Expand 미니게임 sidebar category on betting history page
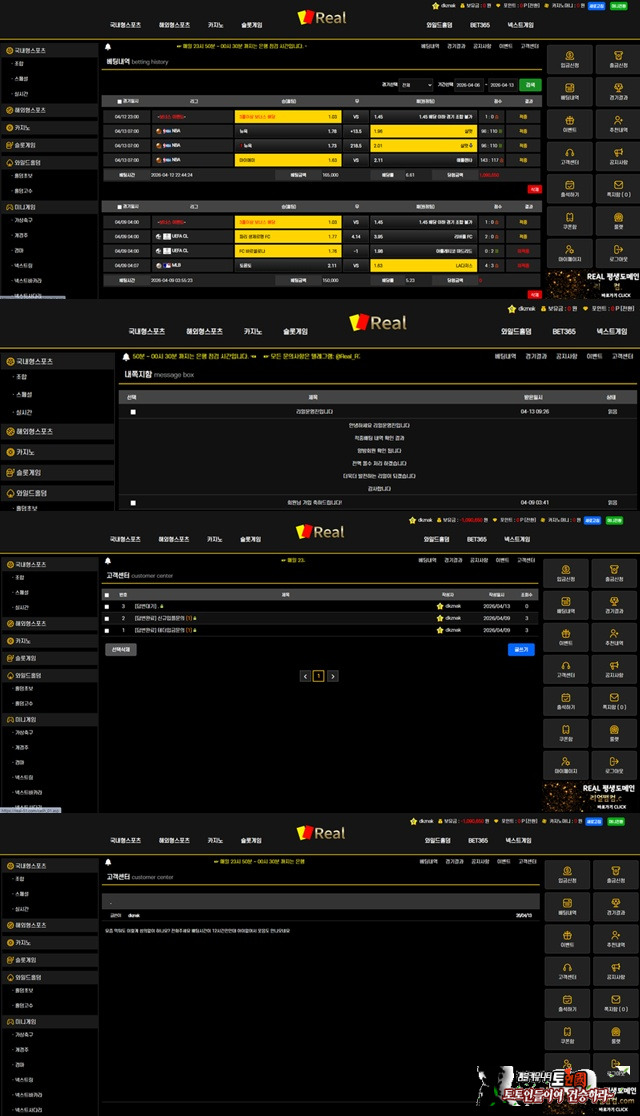The image size is (640, 1116). coord(49,207)
